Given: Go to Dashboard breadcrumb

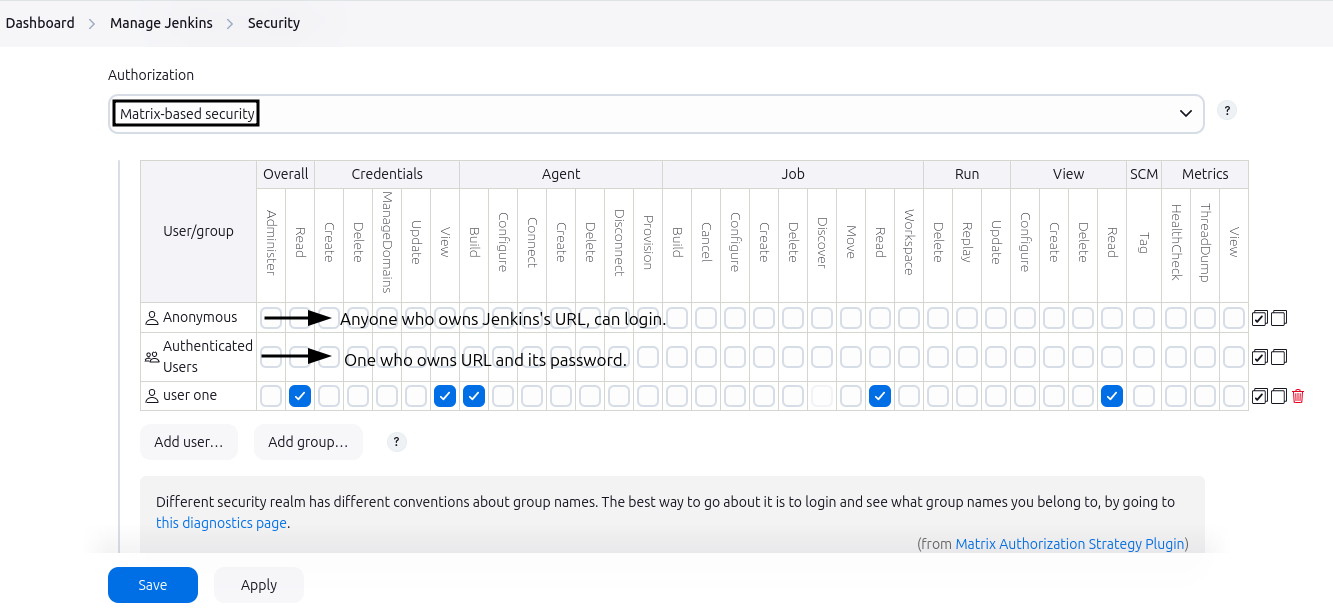Looking at the screenshot, I should 40,23.
